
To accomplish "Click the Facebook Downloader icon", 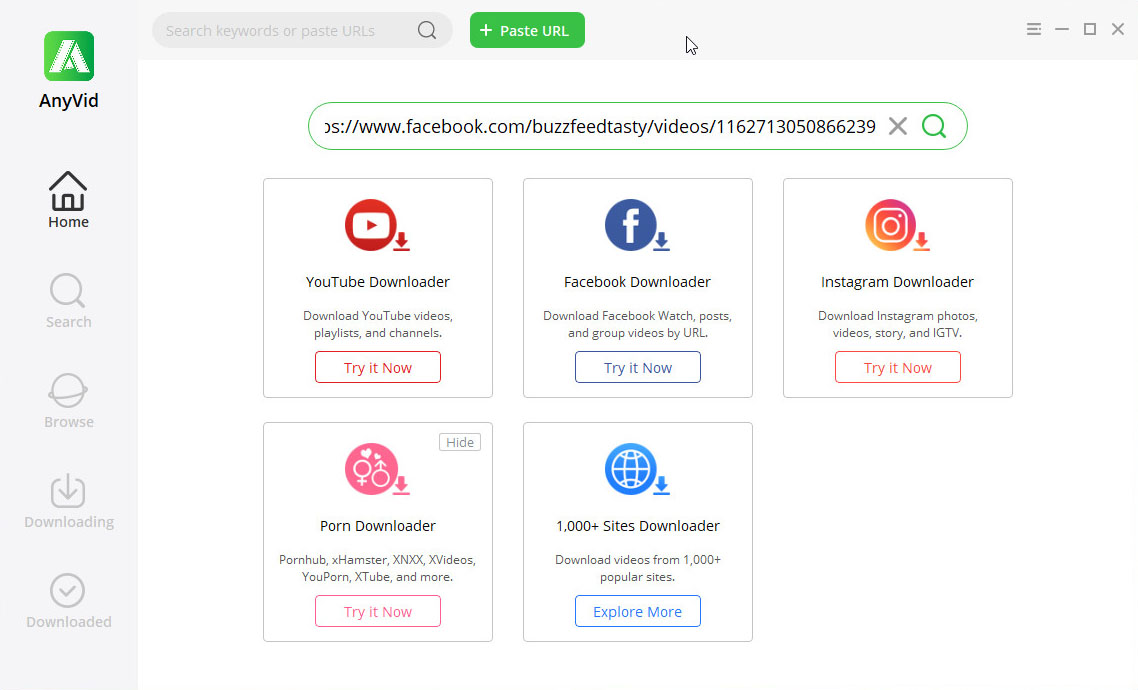I will 637,226.
